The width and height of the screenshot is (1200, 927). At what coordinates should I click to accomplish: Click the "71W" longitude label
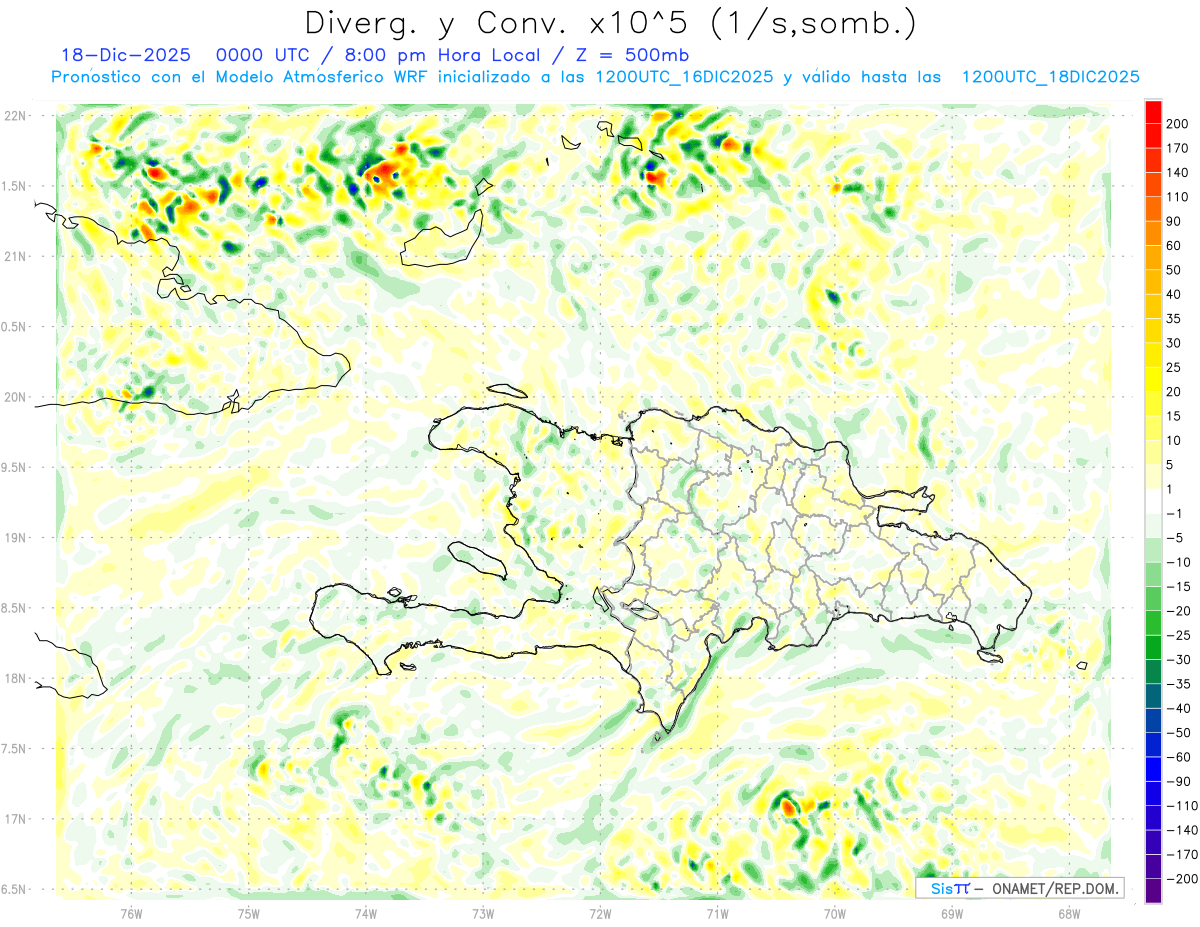click(x=717, y=913)
